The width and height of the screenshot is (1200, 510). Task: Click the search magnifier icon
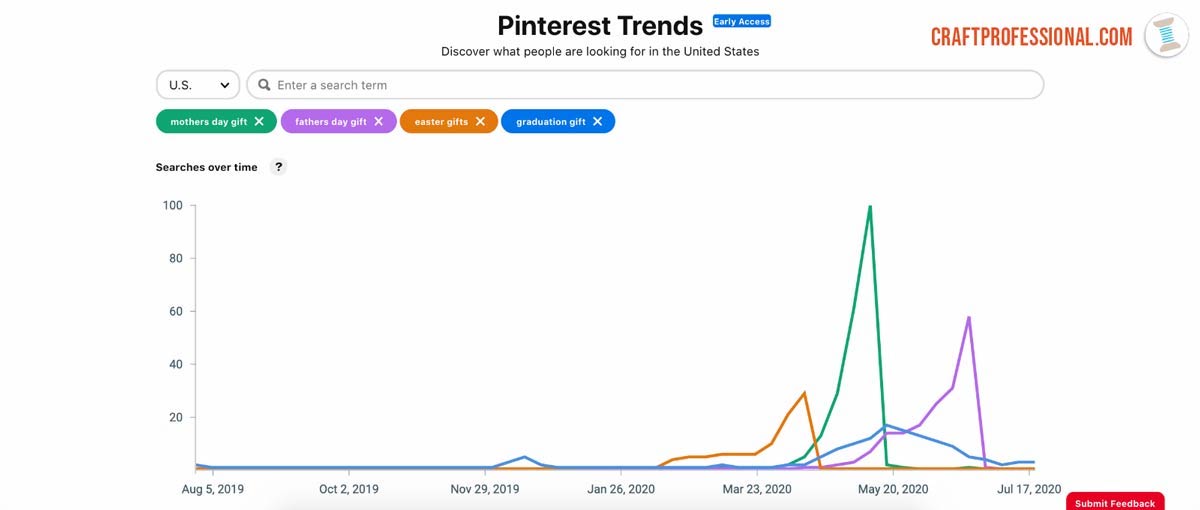coord(265,86)
